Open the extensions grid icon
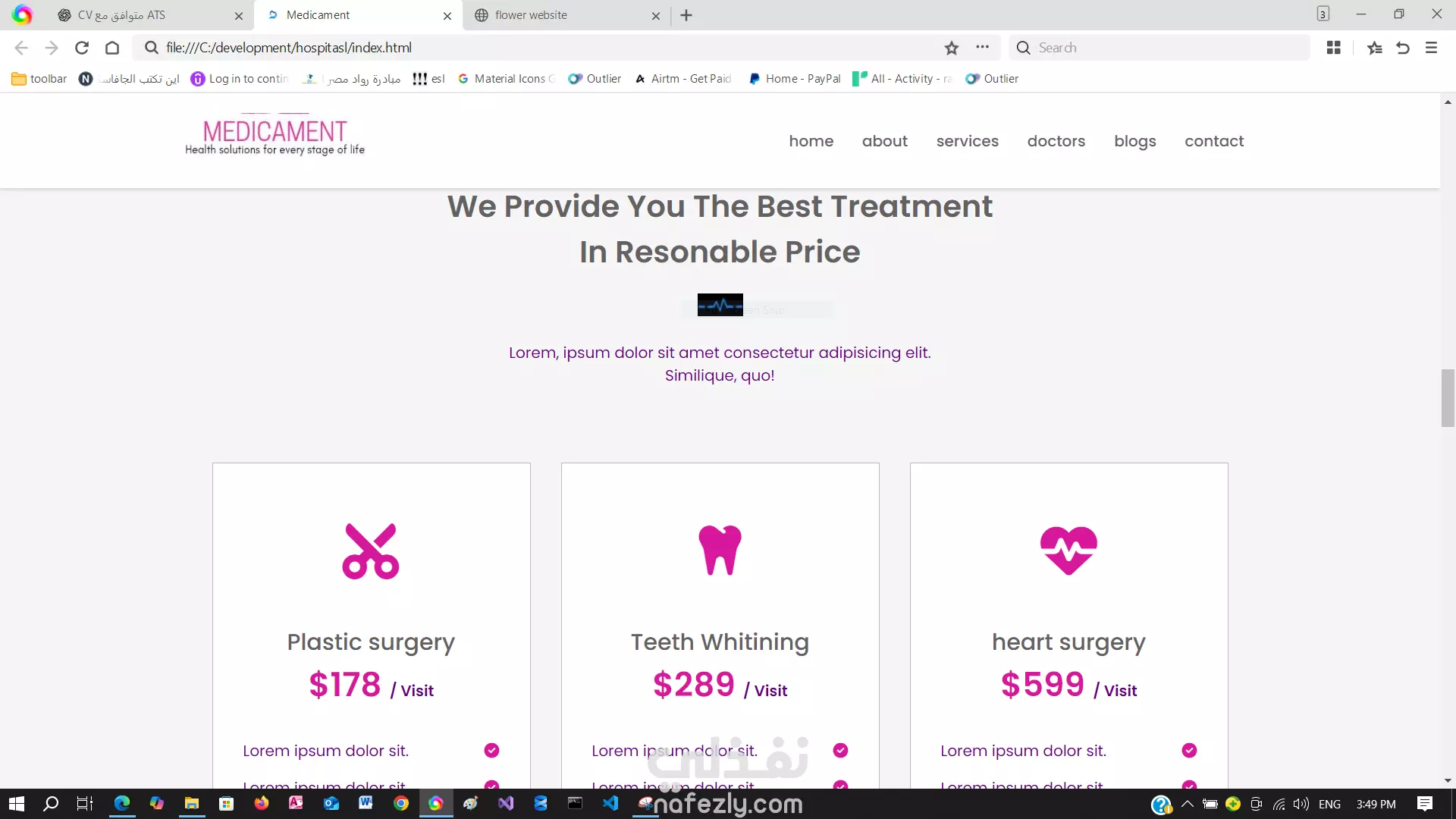The width and height of the screenshot is (1456, 819). point(1333,48)
